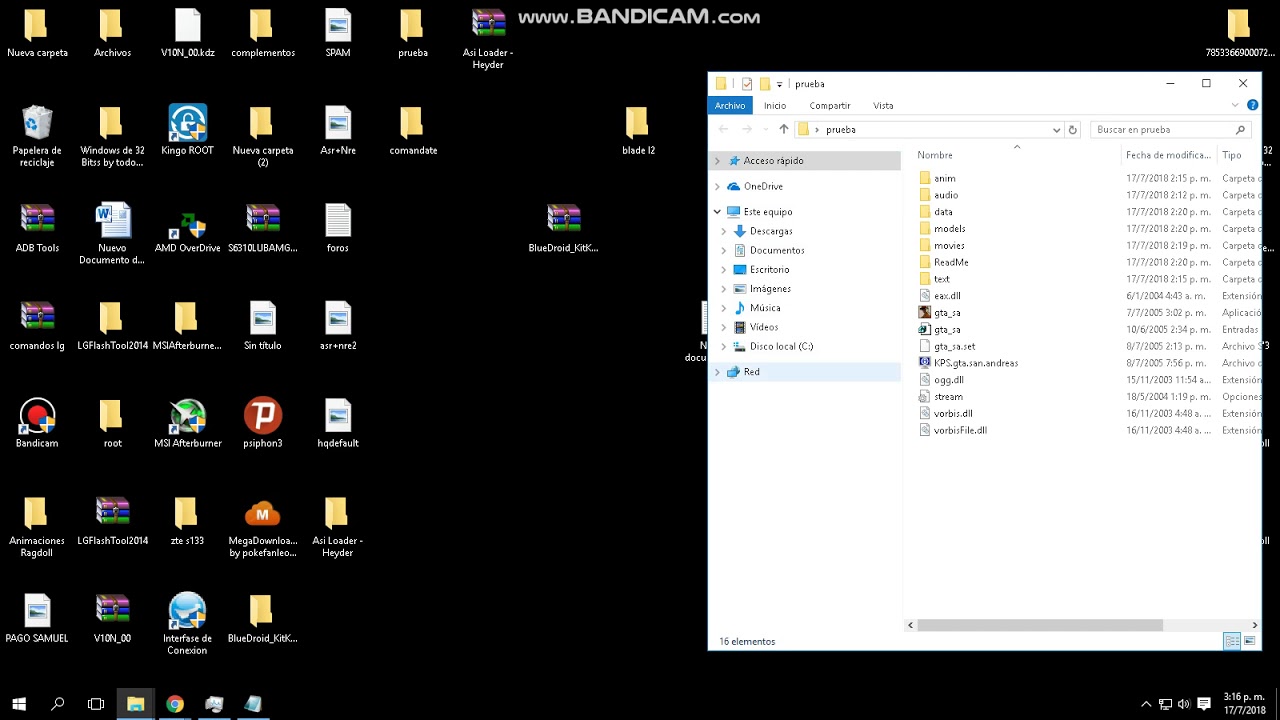
Task: Launch psiphon3 from the desktop
Action: (x=262, y=423)
